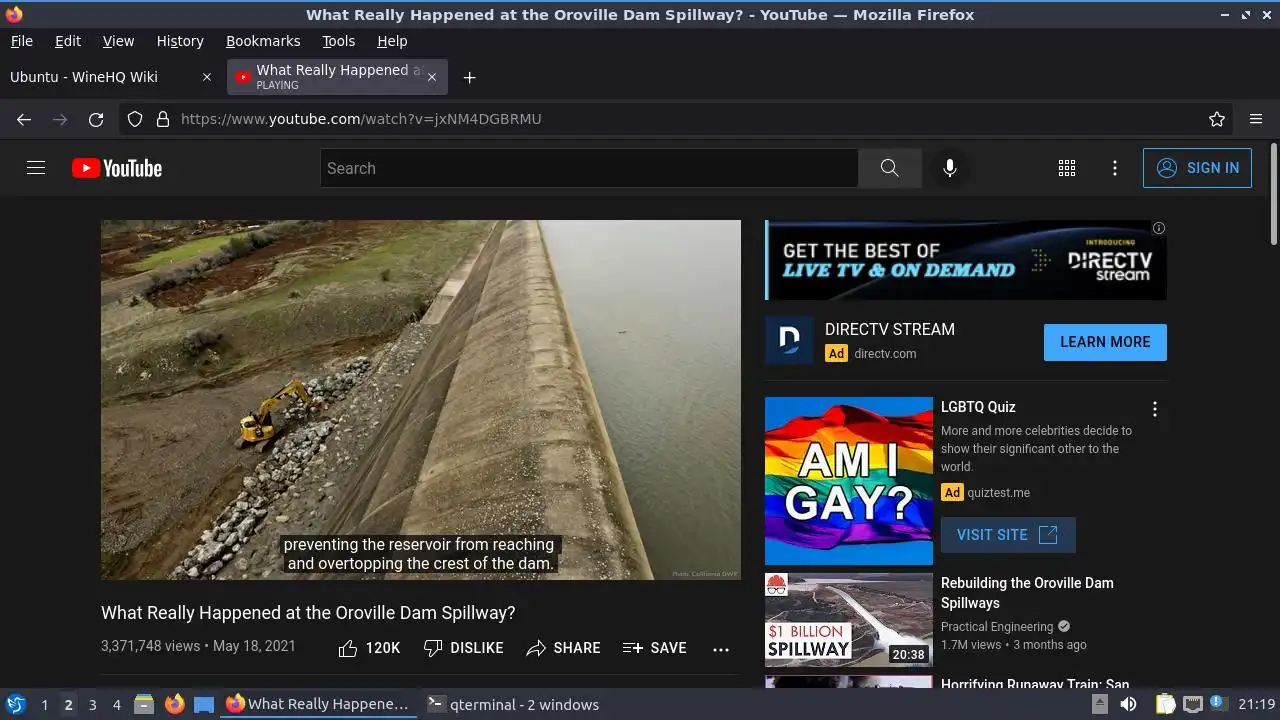Viewport: 1280px width, 720px height.
Task: Click the Rebuilding the Oroville Dam Spillways title
Action: click(x=1027, y=593)
